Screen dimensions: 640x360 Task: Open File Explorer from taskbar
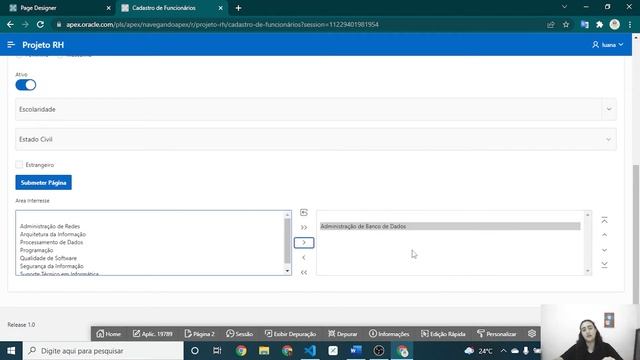pyautogui.click(x=264, y=351)
